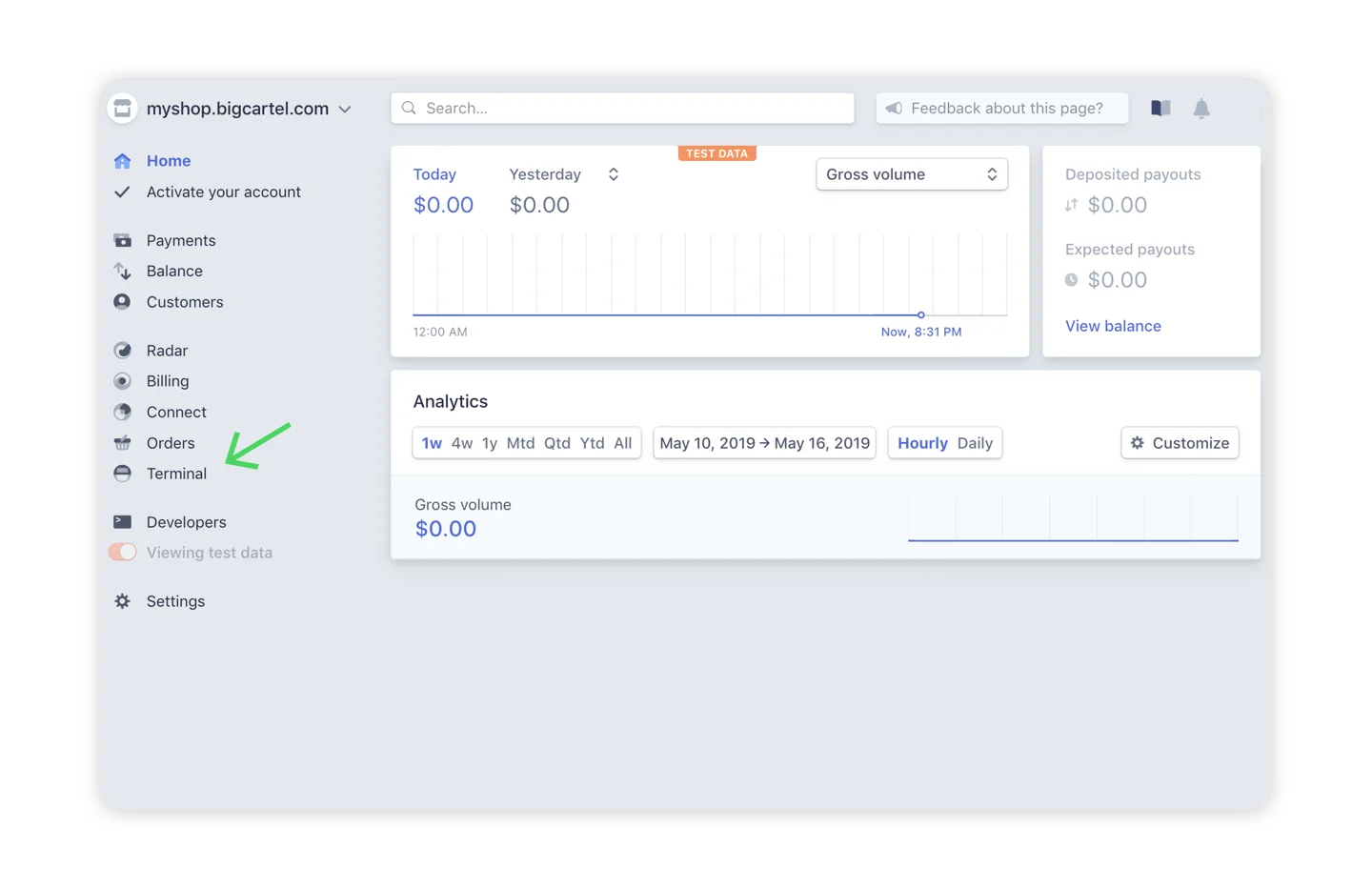Select the Qtd time range tab
This screenshot has width=1372, height=869.
pyautogui.click(x=557, y=443)
